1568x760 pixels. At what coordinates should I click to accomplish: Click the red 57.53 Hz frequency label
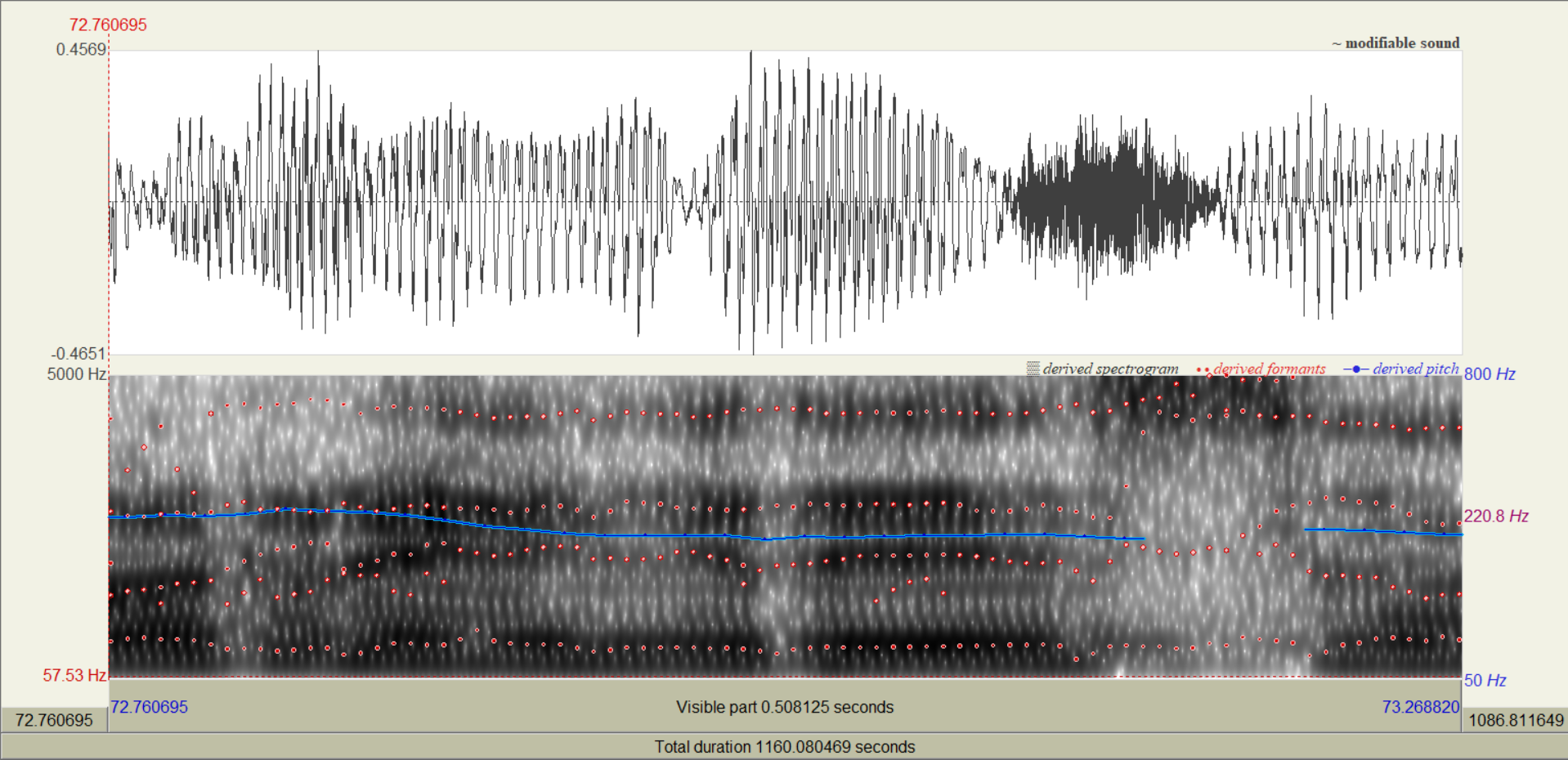(74, 676)
